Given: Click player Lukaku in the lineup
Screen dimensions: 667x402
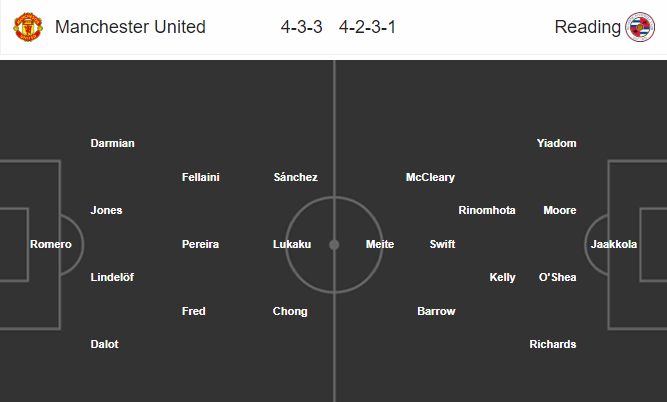Looking at the screenshot, I should coord(292,244).
